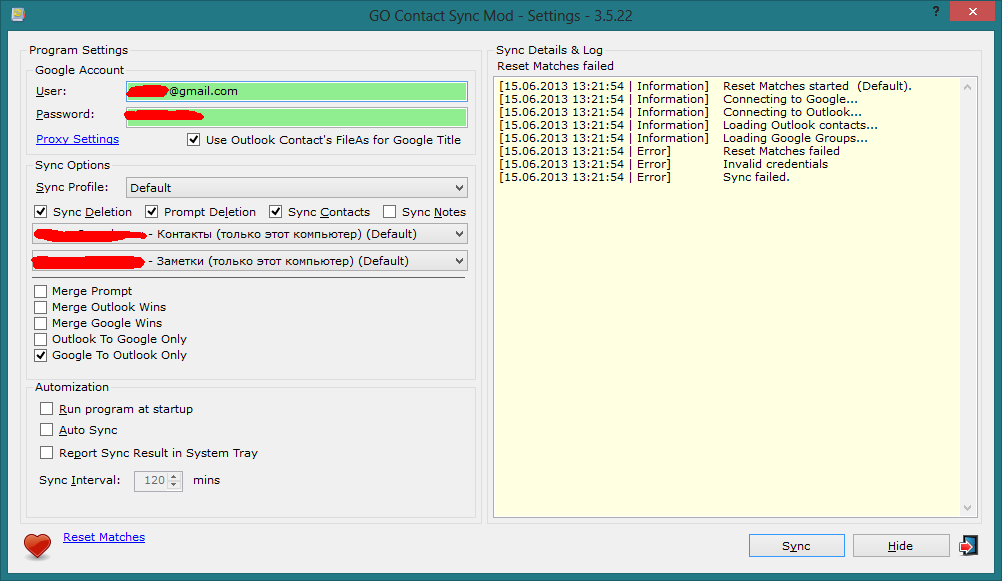The image size is (1002, 581).
Task: Open the Заметки folder dropdown
Action: coord(250,261)
